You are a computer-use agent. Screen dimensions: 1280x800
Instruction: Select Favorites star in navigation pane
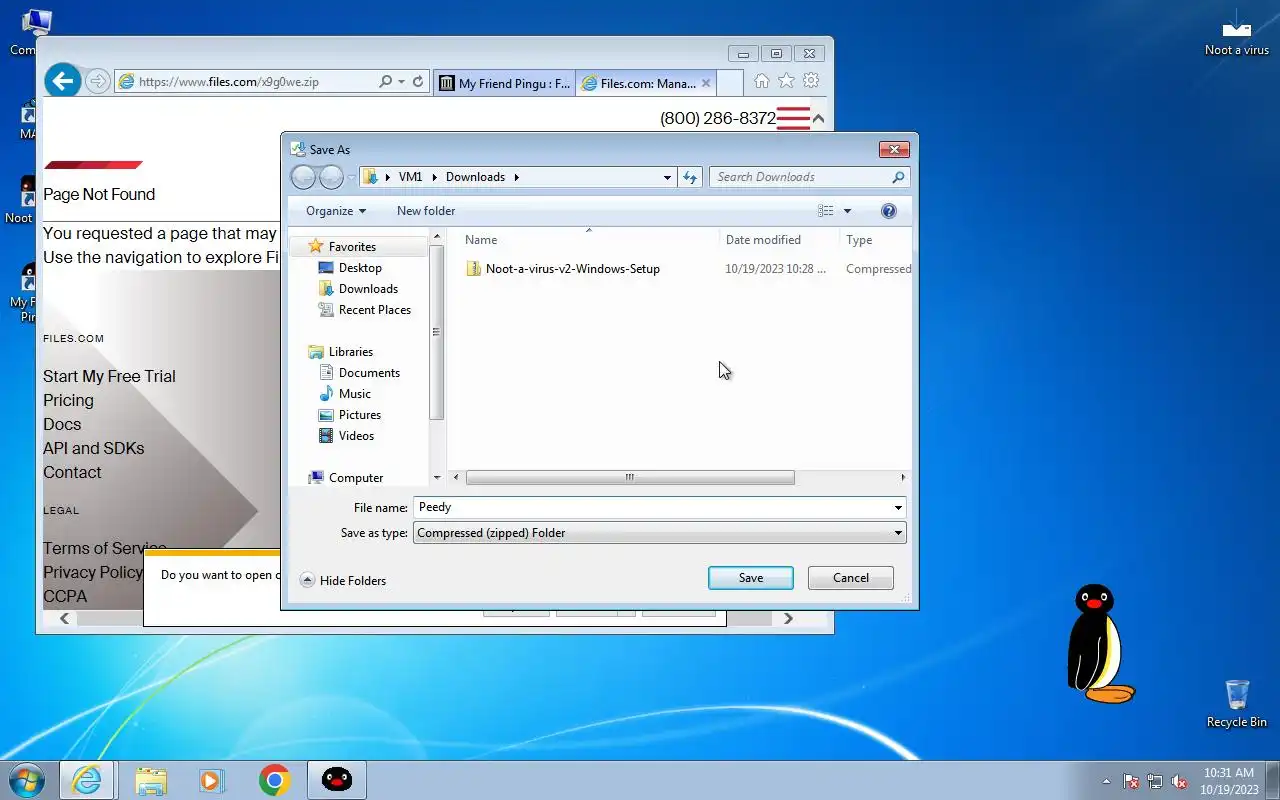[316, 246]
